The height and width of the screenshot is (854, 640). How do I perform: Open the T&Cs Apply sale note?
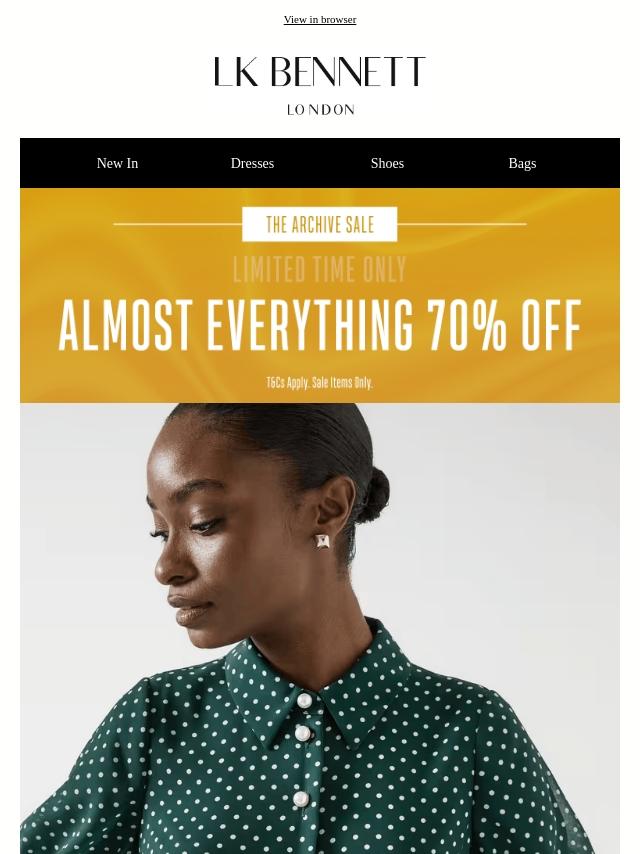(320, 382)
